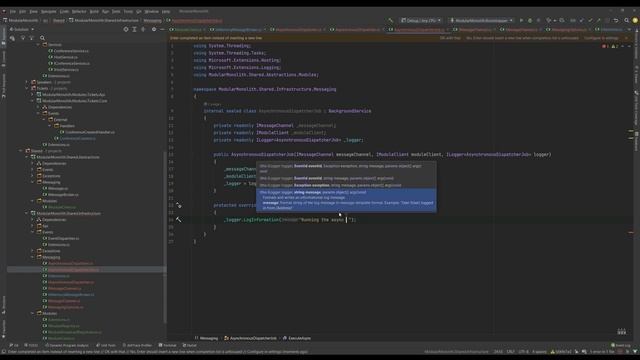Open Solution panel settings gear
This screenshot has height=360, width=640.
(154, 29)
